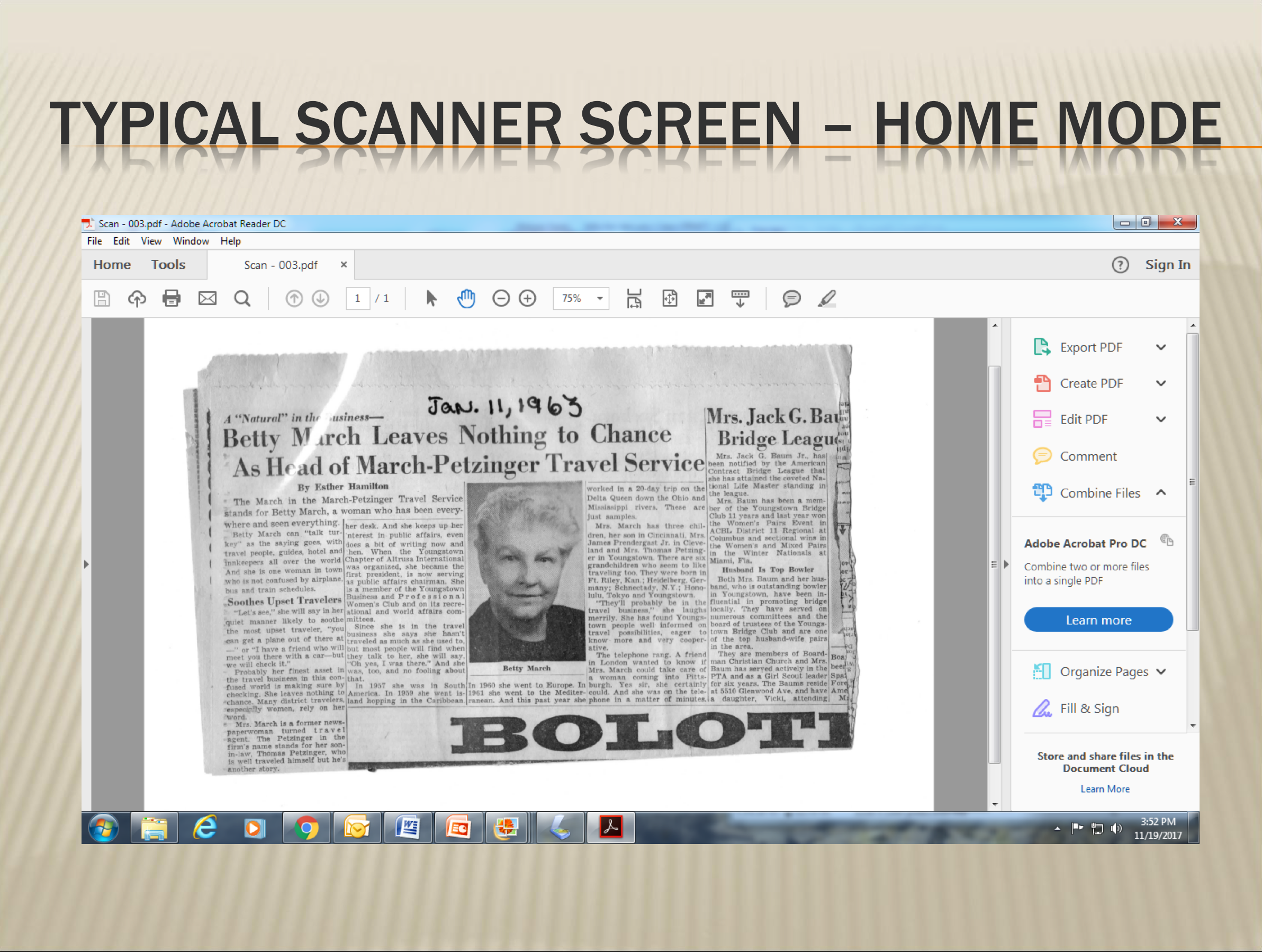This screenshot has height=952, width=1262.
Task: Click the fit one full page icon
Action: click(670, 299)
